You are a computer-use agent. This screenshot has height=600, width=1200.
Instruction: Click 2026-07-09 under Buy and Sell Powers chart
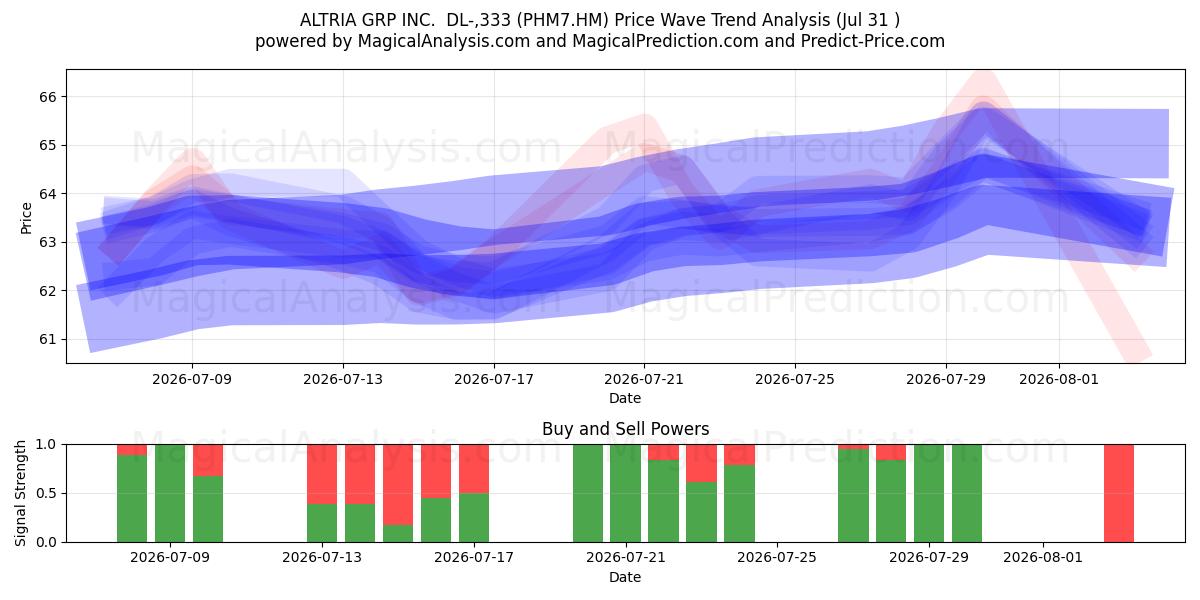[170, 558]
